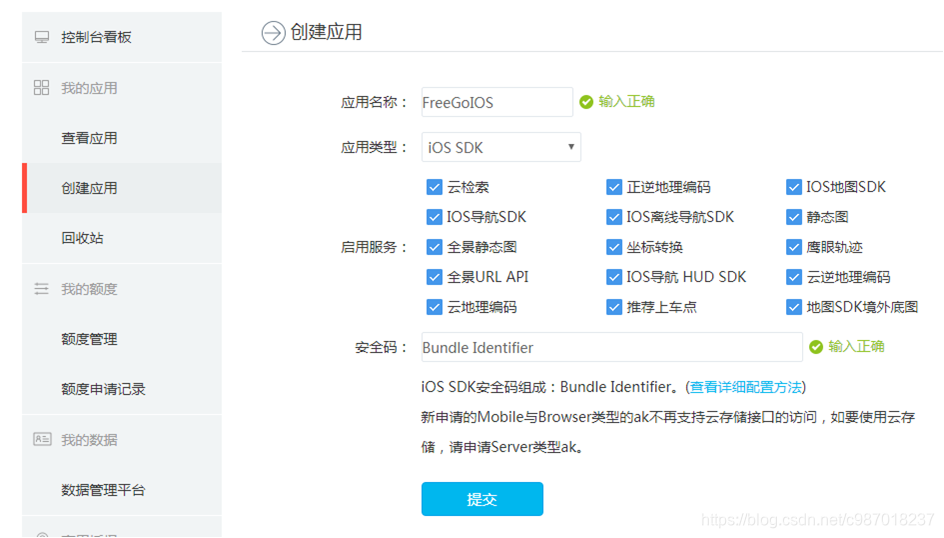Image resolution: width=944 pixels, height=538 pixels.
Task: Click the blue 提交 submit button
Action: [x=482, y=499]
